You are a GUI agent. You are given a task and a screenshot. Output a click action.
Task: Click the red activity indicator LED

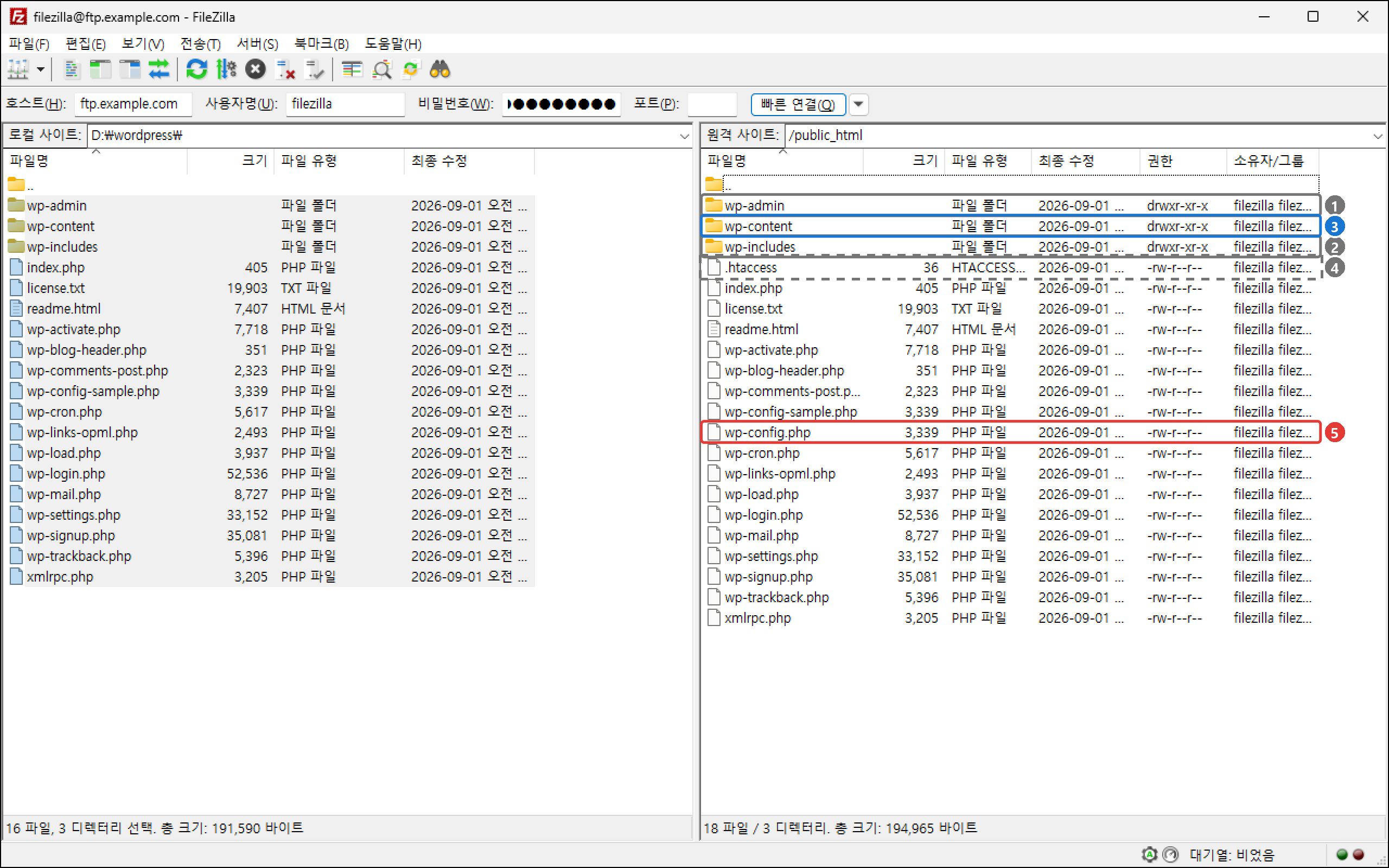pyautogui.click(x=1358, y=854)
